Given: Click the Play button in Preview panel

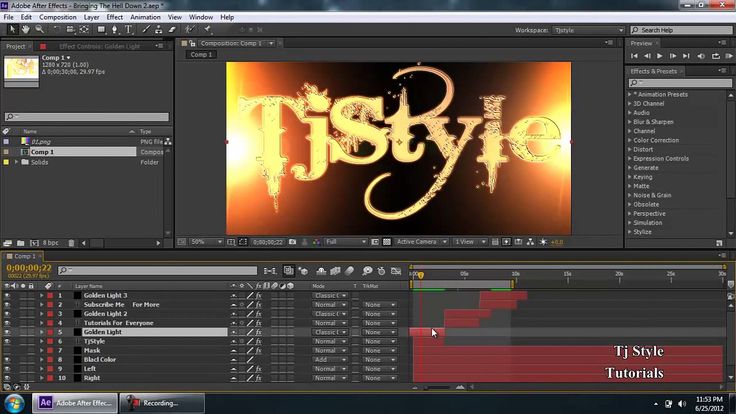Looking at the screenshot, I should [x=659, y=56].
